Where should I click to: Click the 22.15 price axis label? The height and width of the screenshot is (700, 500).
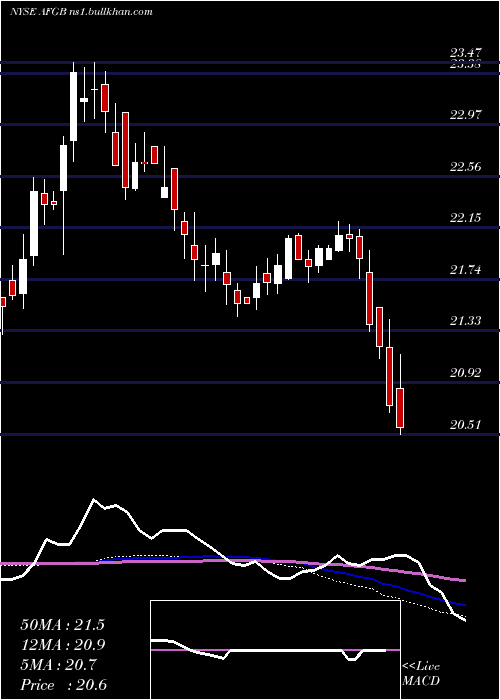point(466,218)
